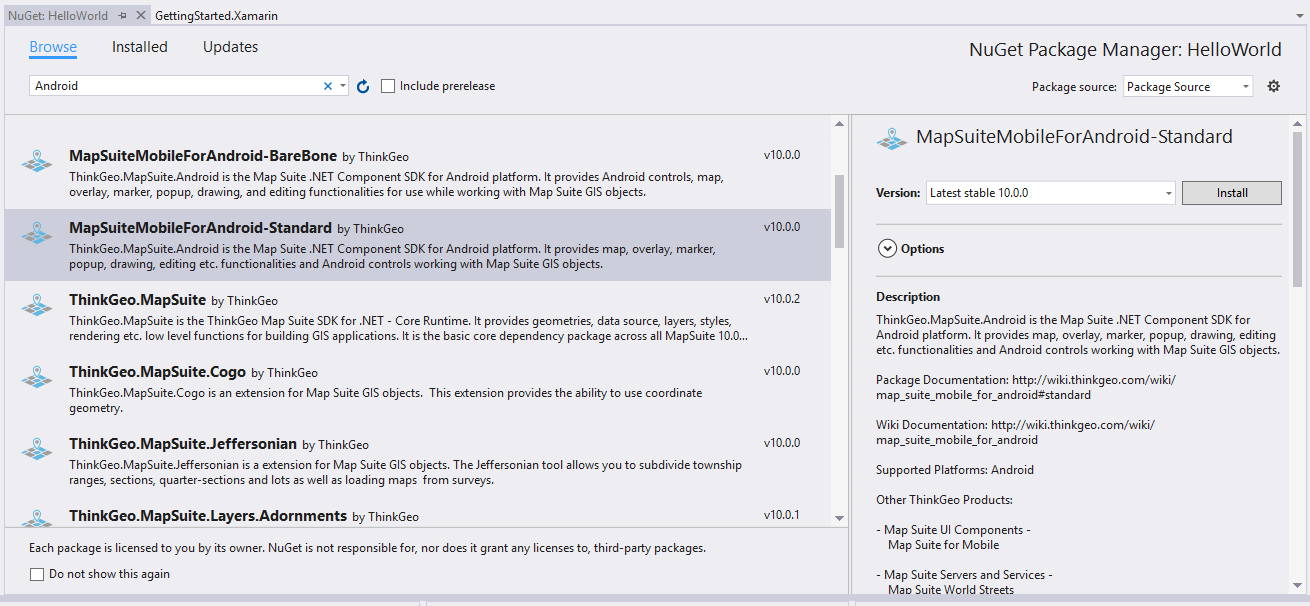Screen dimensions: 1310x606
Task: Select the MapSuiteMobileForAndroid-BareBone package name
Action: click(203, 156)
